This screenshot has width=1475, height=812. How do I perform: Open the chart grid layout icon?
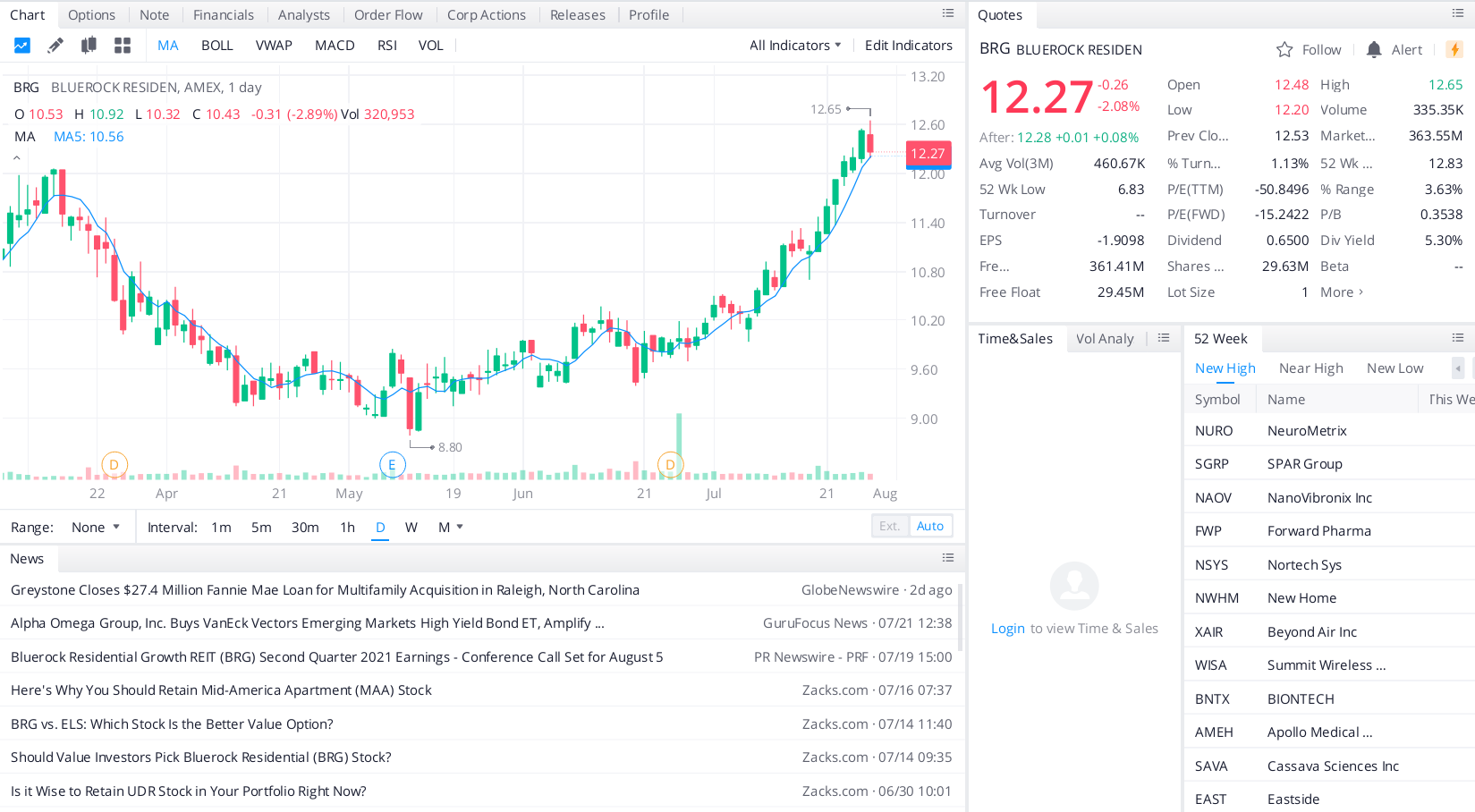point(123,46)
